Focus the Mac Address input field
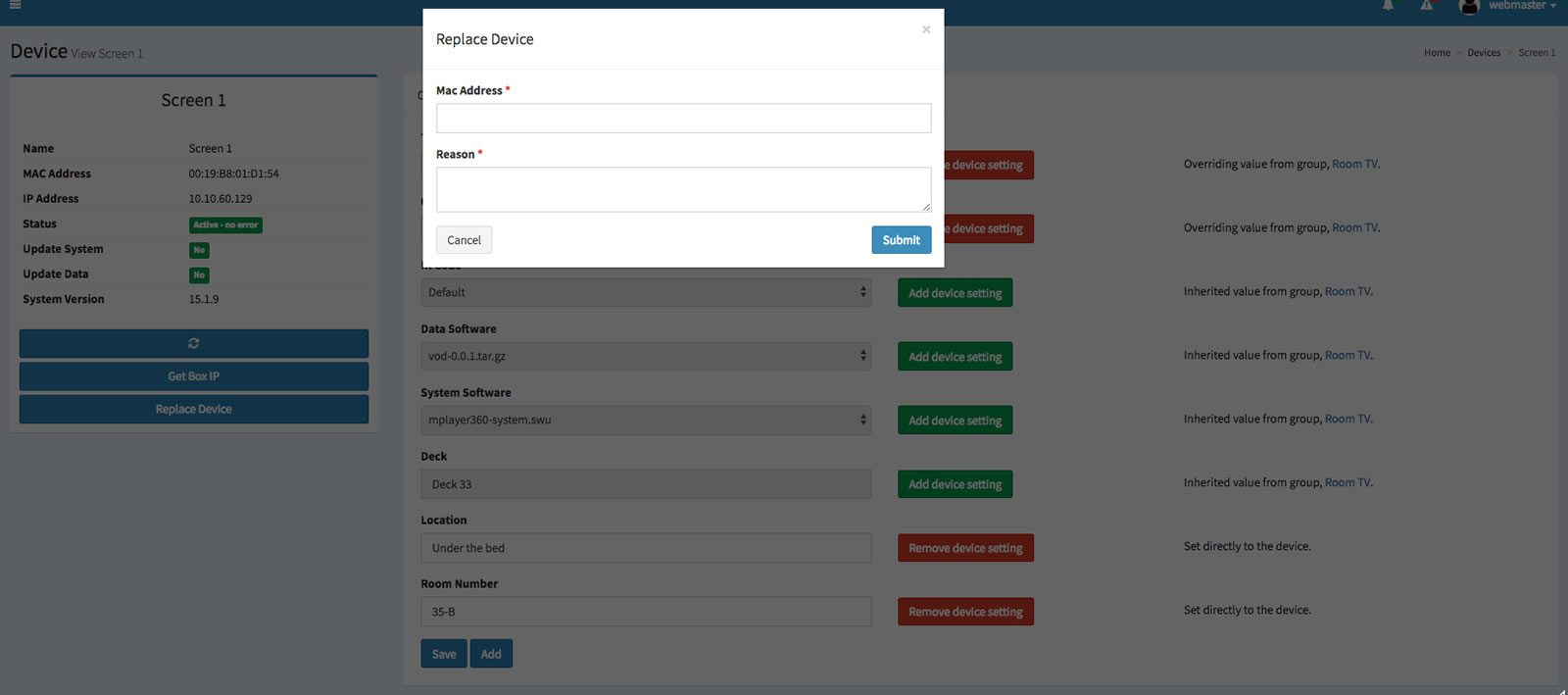The width and height of the screenshot is (1568, 695). tap(683, 119)
